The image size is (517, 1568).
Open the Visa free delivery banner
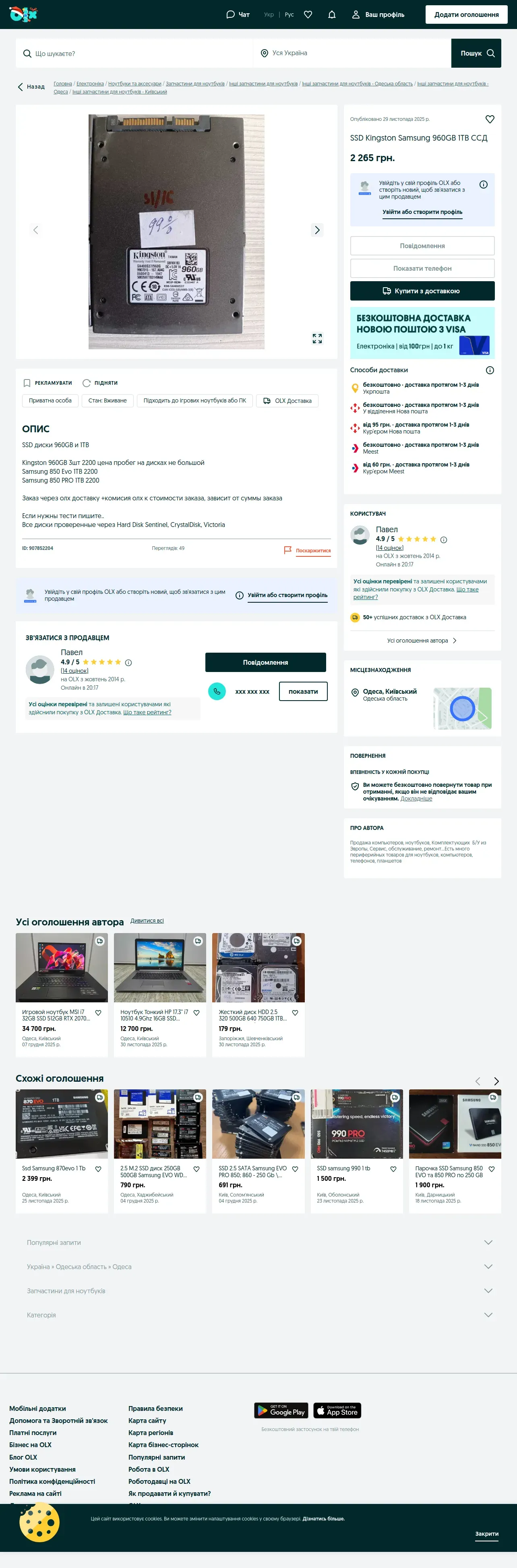pos(422,332)
